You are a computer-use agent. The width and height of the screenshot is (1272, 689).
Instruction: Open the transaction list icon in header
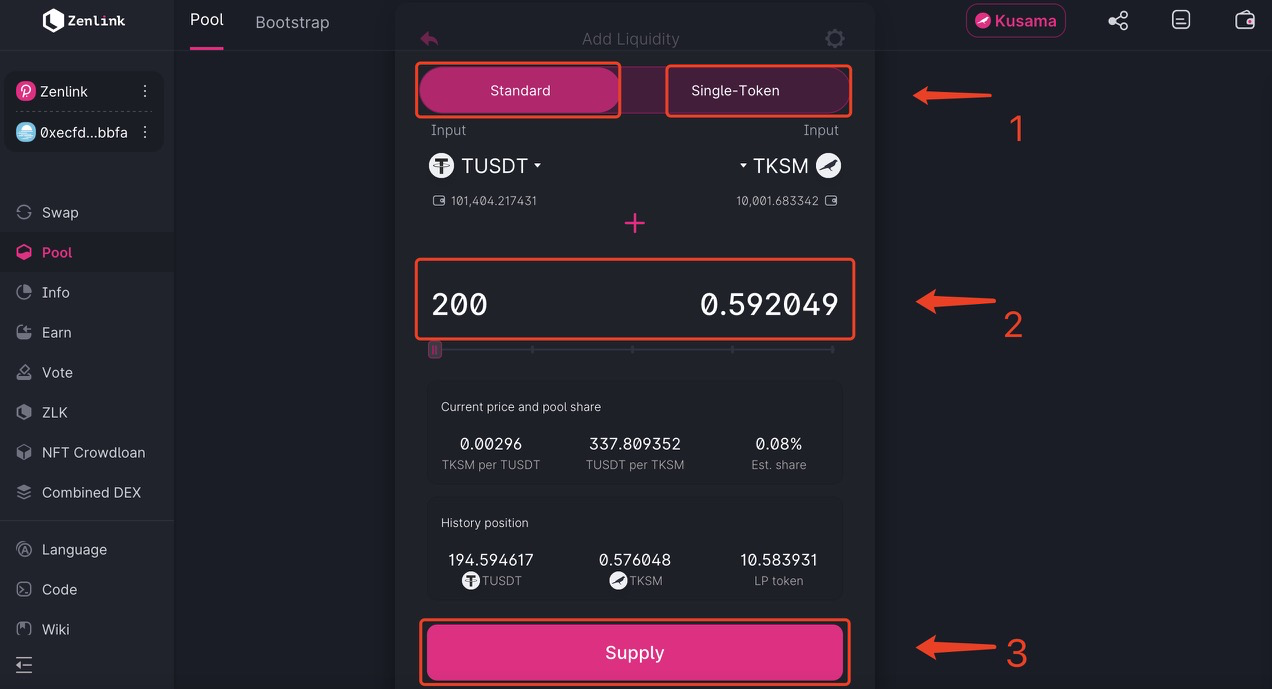[x=1181, y=20]
